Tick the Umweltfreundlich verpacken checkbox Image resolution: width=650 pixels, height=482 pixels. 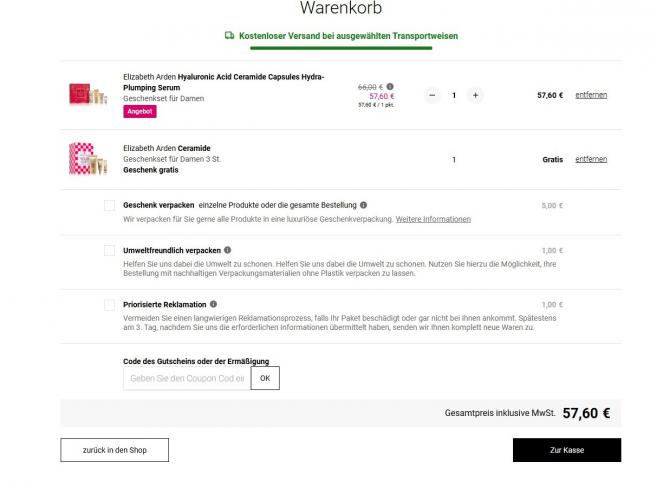click(x=109, y=250)
